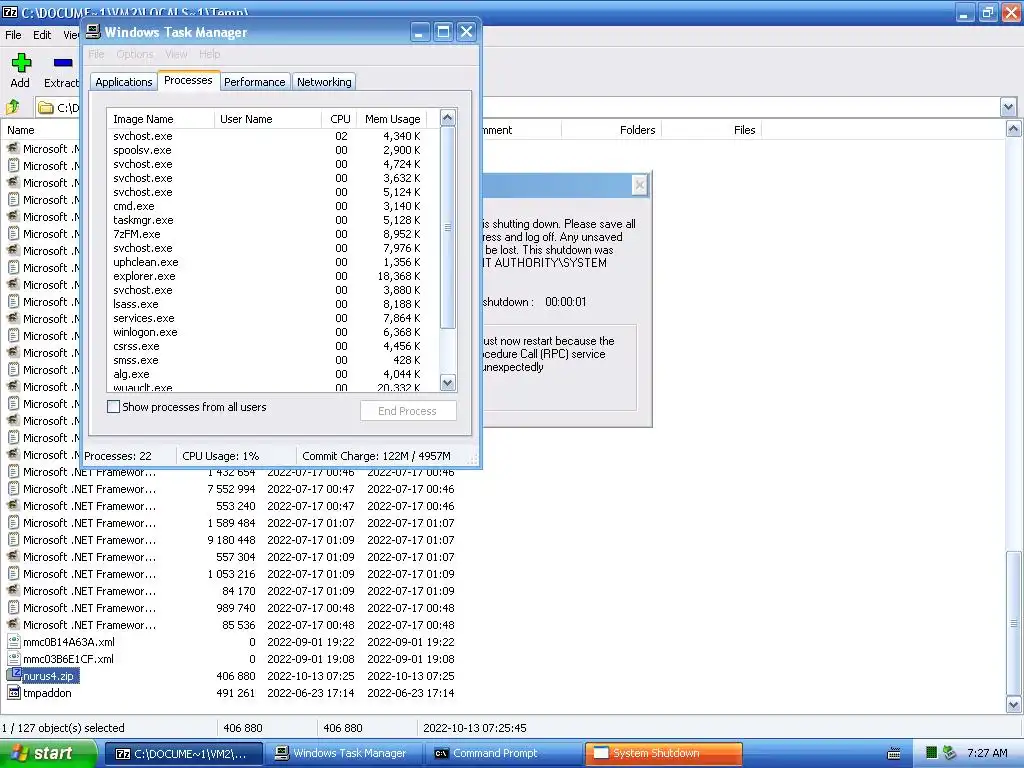Switch to System Shutdown taskbar button
Screen dimensions: 1024x768
coord(664,754)
